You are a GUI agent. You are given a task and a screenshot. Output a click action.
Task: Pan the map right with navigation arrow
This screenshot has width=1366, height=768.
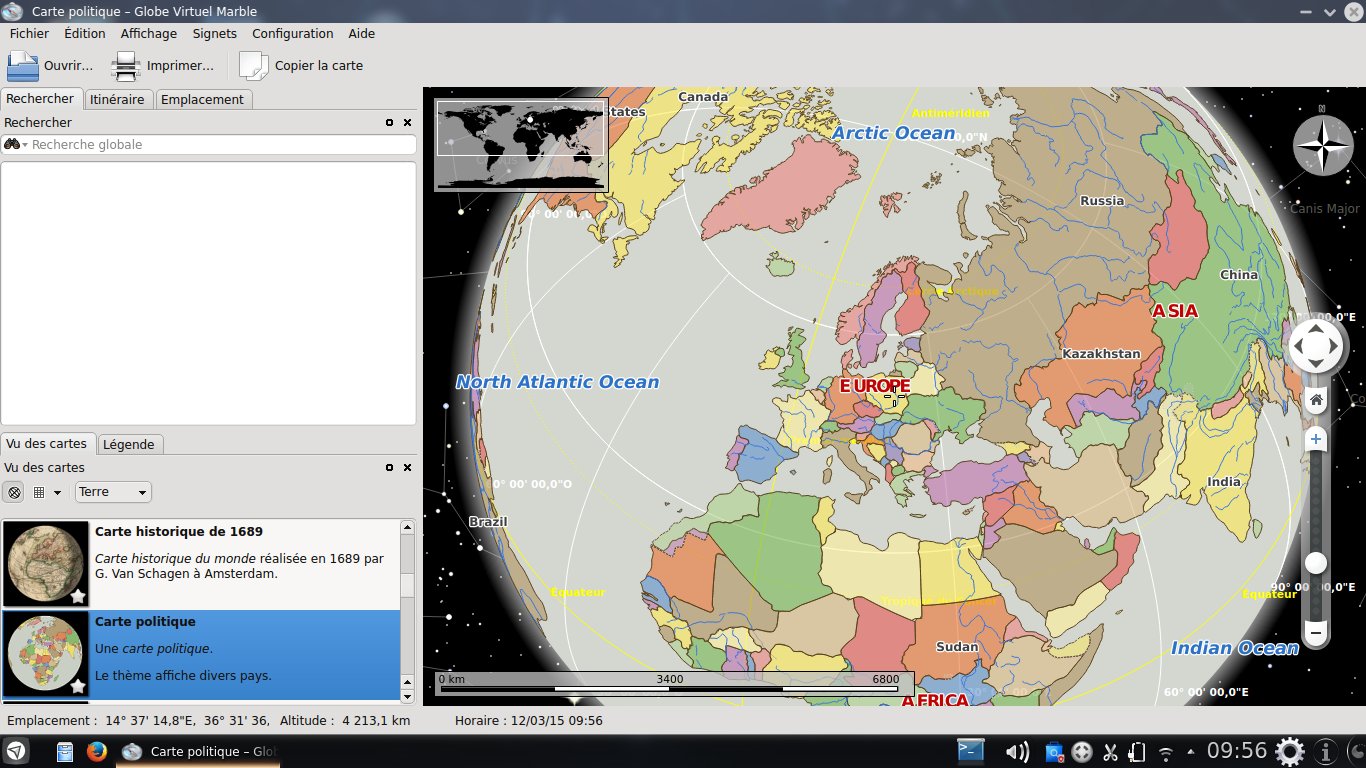[x=1334, y=347]
